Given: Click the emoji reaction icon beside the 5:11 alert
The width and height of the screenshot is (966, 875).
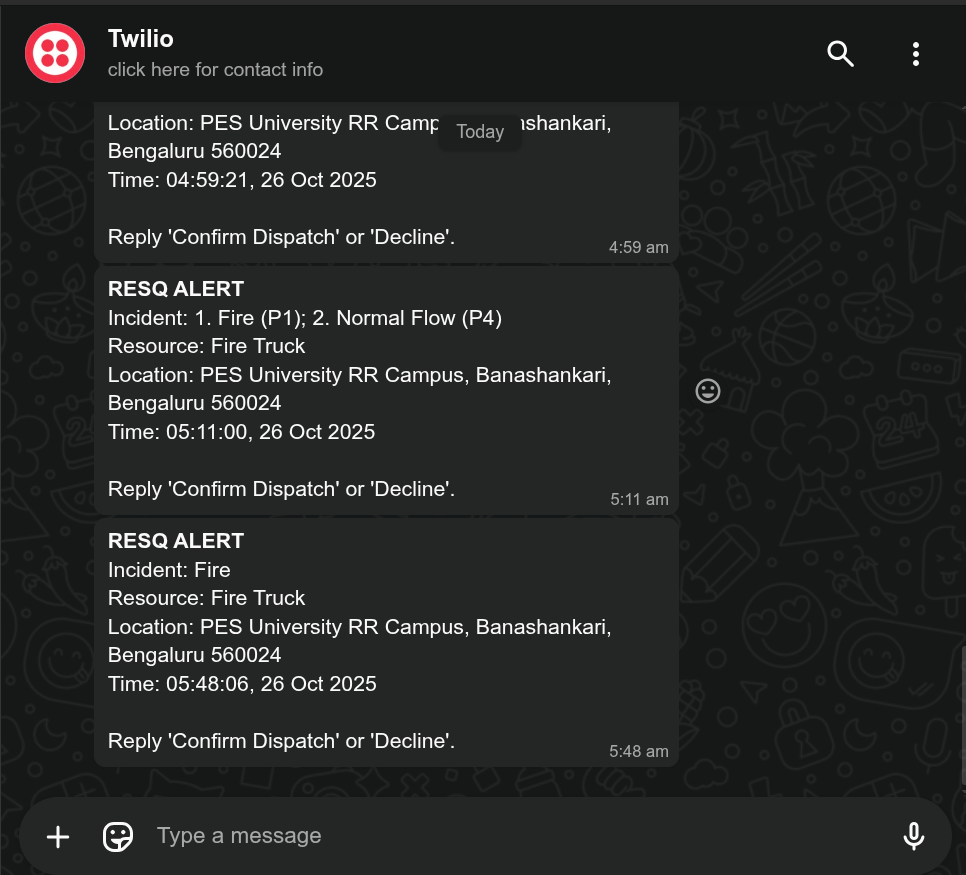Looking at the screenshot, I should (707, 390).
